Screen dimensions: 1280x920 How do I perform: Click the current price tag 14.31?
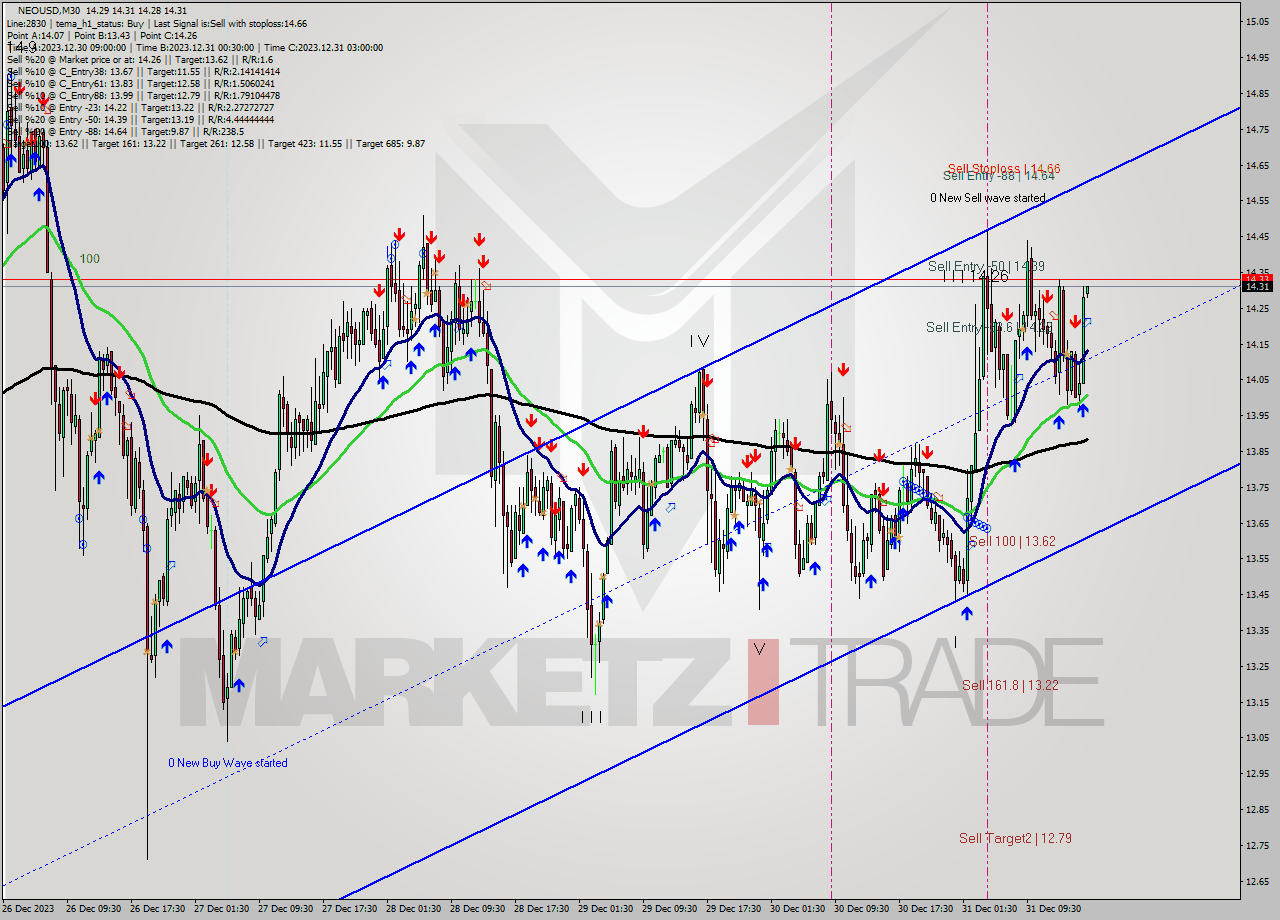[x=1256, y=286]
